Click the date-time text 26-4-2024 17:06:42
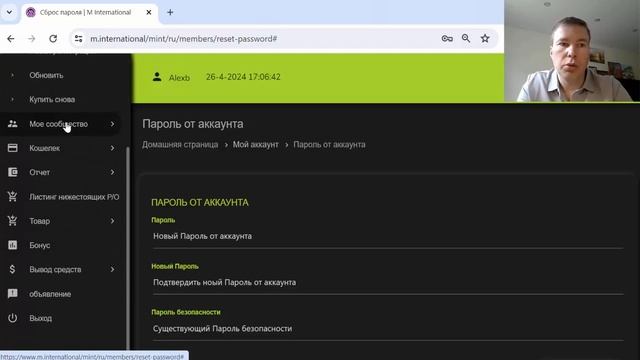640x360 pixels. pos(243,77)
